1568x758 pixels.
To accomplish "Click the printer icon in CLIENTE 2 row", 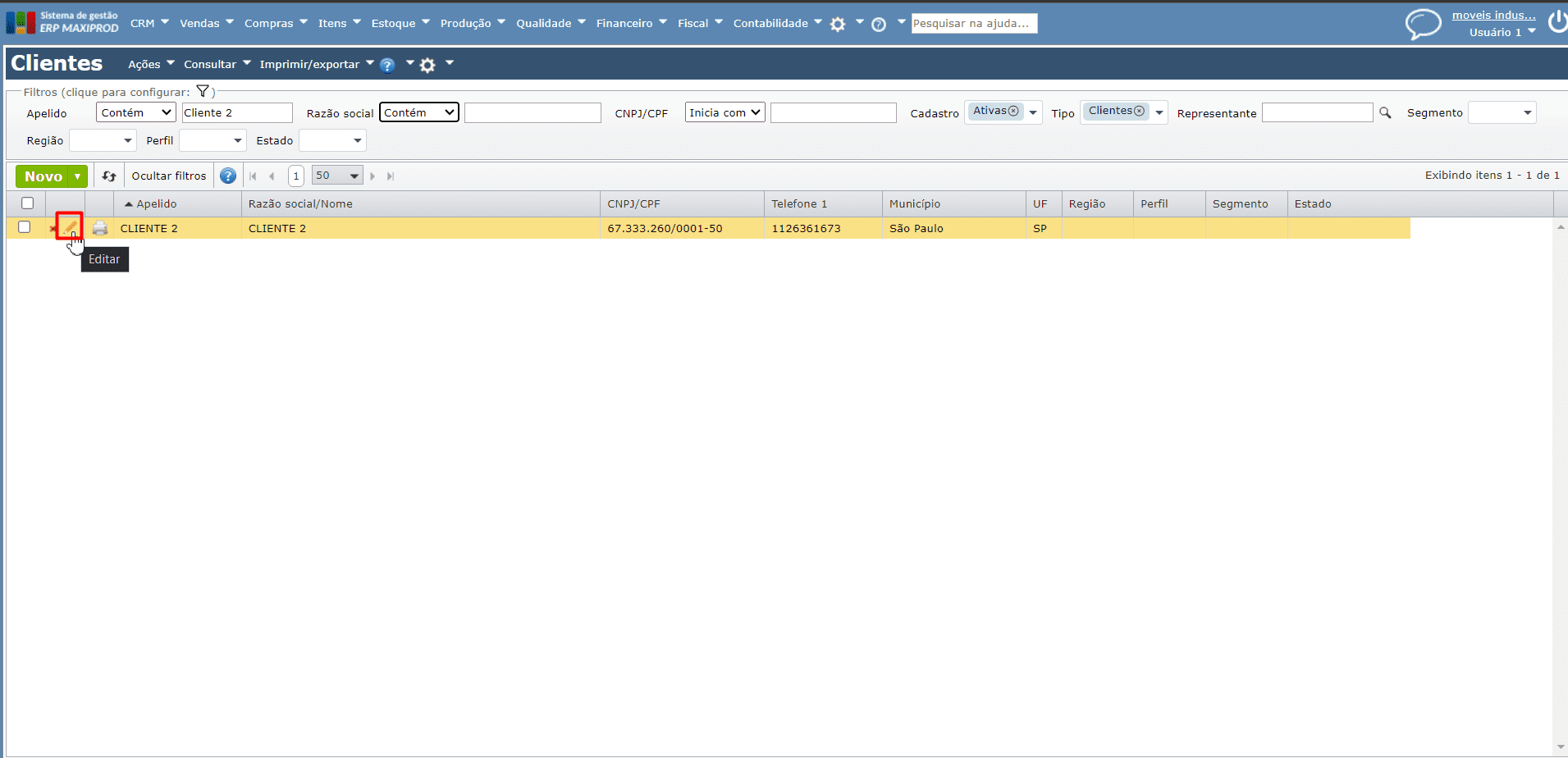I will [x=100, y=228].
